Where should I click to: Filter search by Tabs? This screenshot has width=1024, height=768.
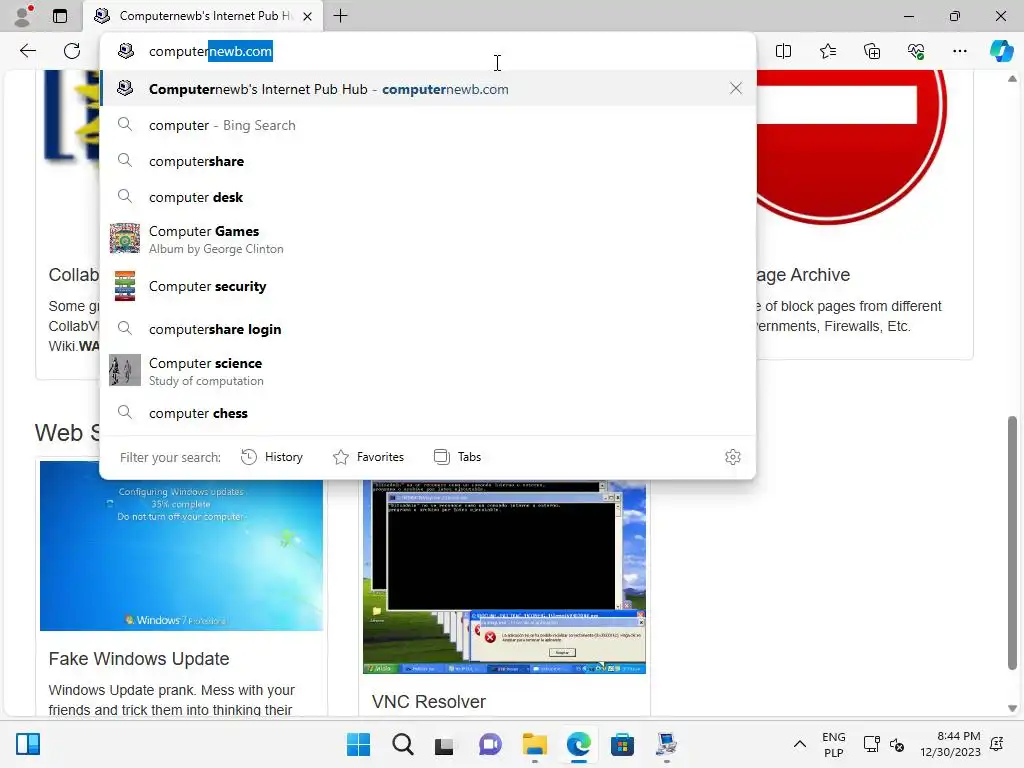coord(458,457)
